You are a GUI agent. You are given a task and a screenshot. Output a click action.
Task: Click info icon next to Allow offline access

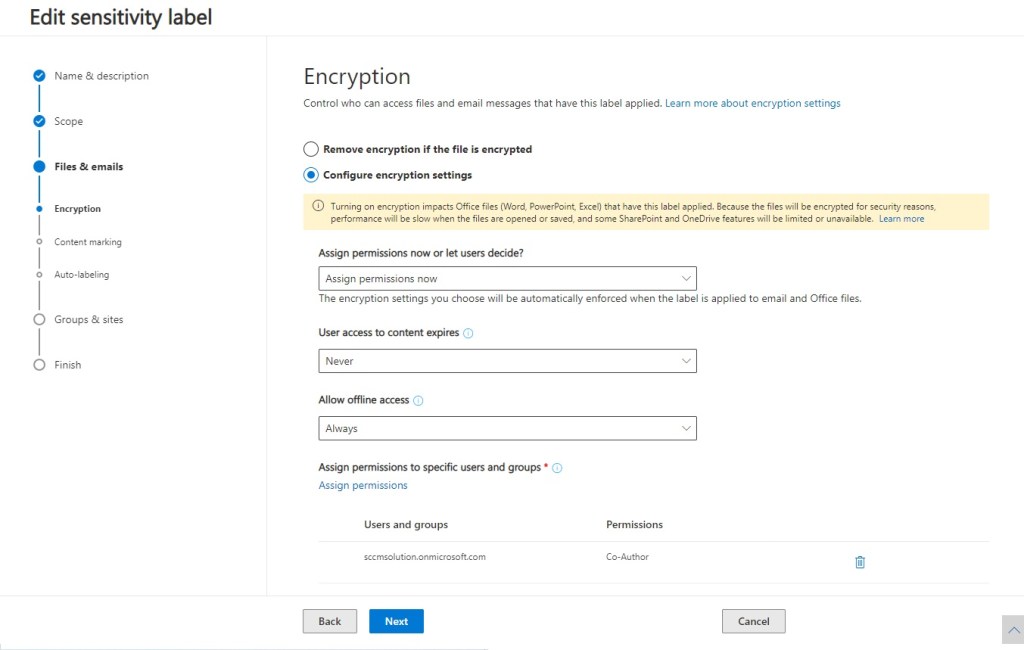[x=418, y=401]
